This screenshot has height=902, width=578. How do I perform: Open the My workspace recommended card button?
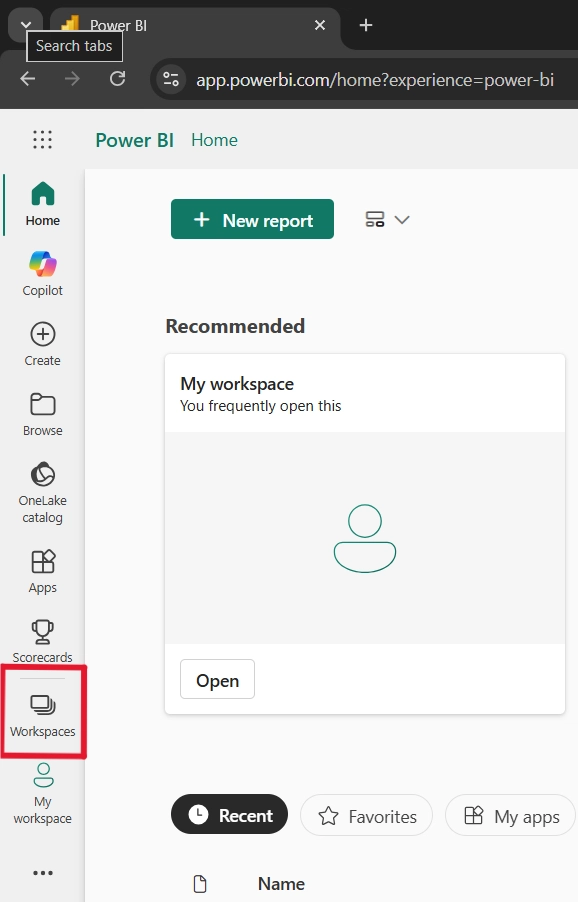(x=217, y=679)
